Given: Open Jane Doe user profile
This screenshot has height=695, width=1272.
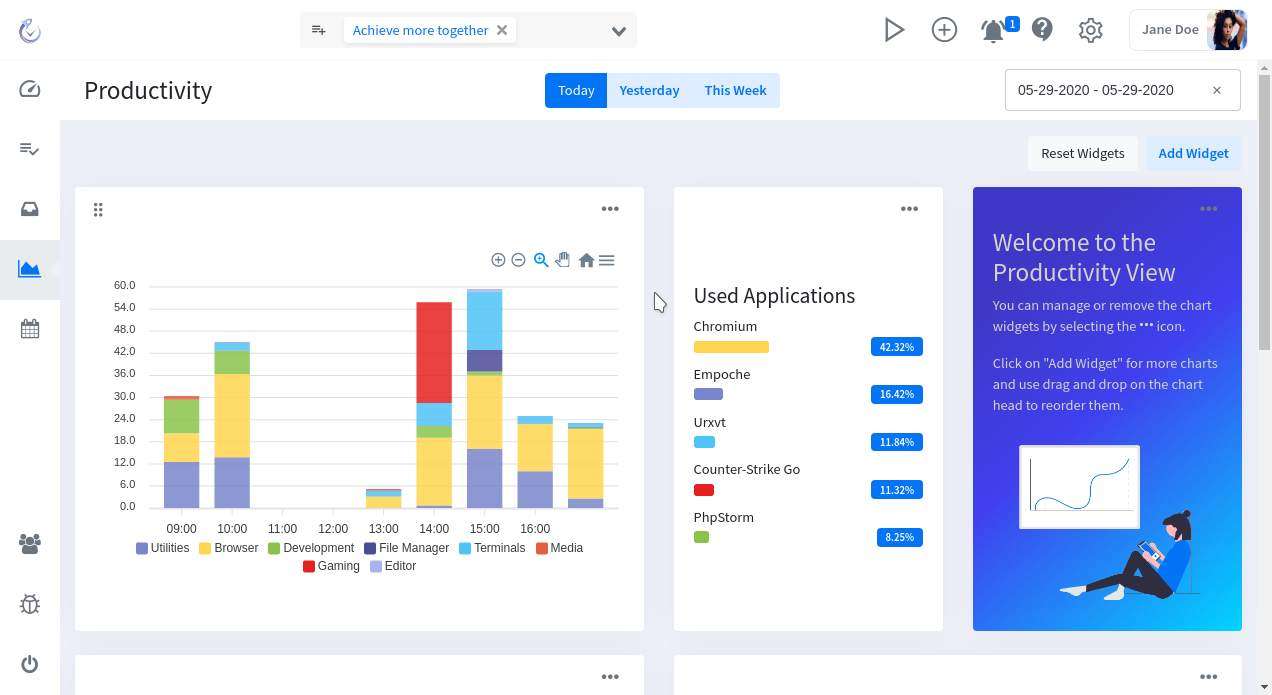Looking at the screenshot, I should point(1189,30).
